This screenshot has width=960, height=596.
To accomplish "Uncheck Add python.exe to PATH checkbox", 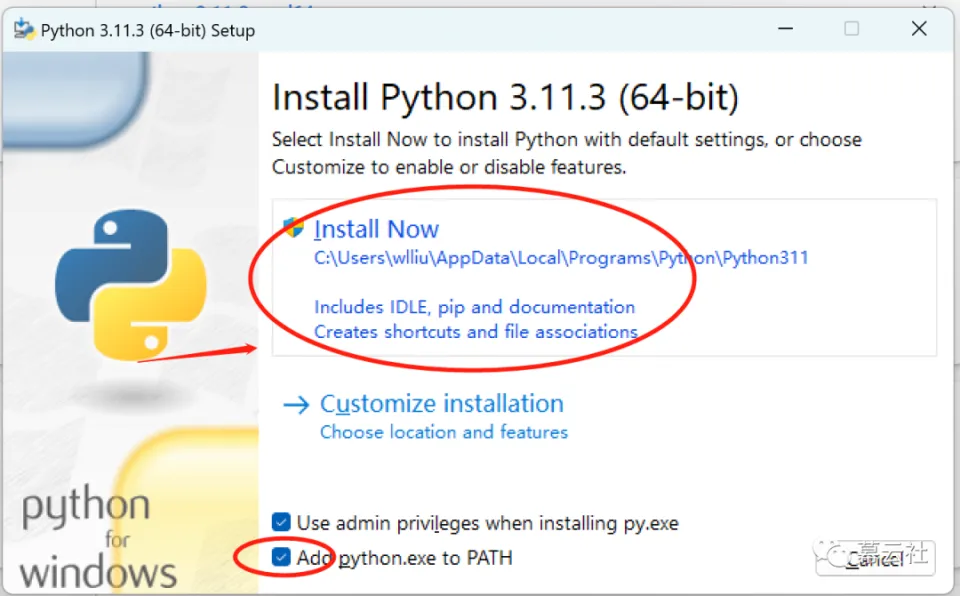I will point(281,557).
